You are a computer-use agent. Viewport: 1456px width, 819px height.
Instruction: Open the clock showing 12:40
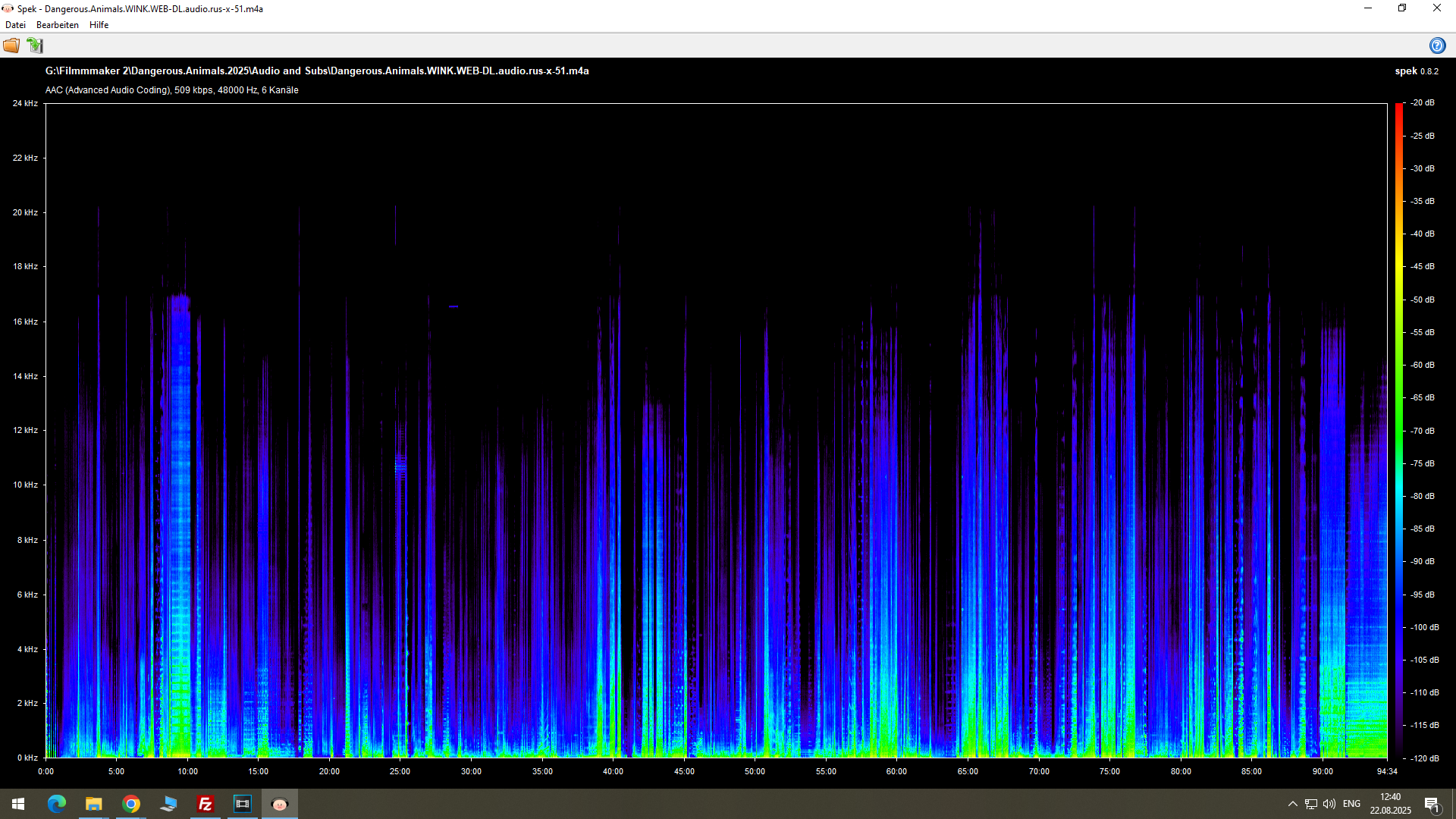(1390, 804)
